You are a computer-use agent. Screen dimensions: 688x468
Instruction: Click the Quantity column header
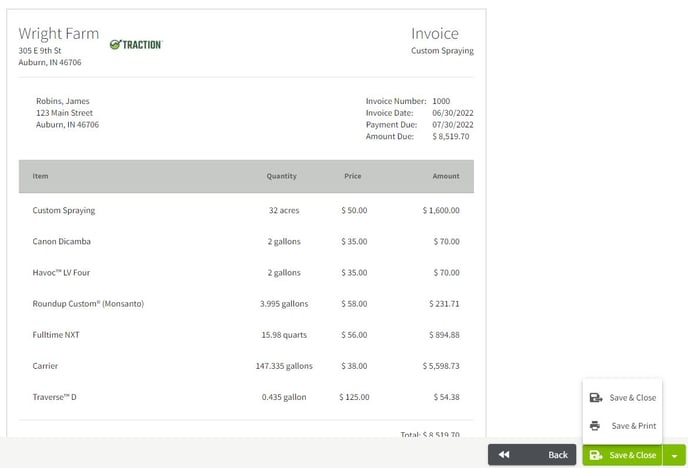coord(282,176)
